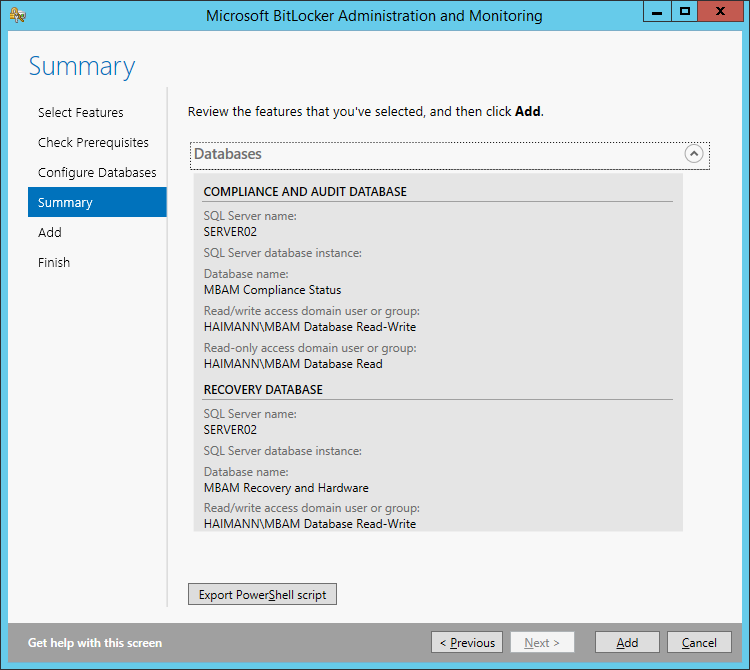Screen dimensions: 750x670
Task: Cancel the setup wizard
Action: [699, 642]
